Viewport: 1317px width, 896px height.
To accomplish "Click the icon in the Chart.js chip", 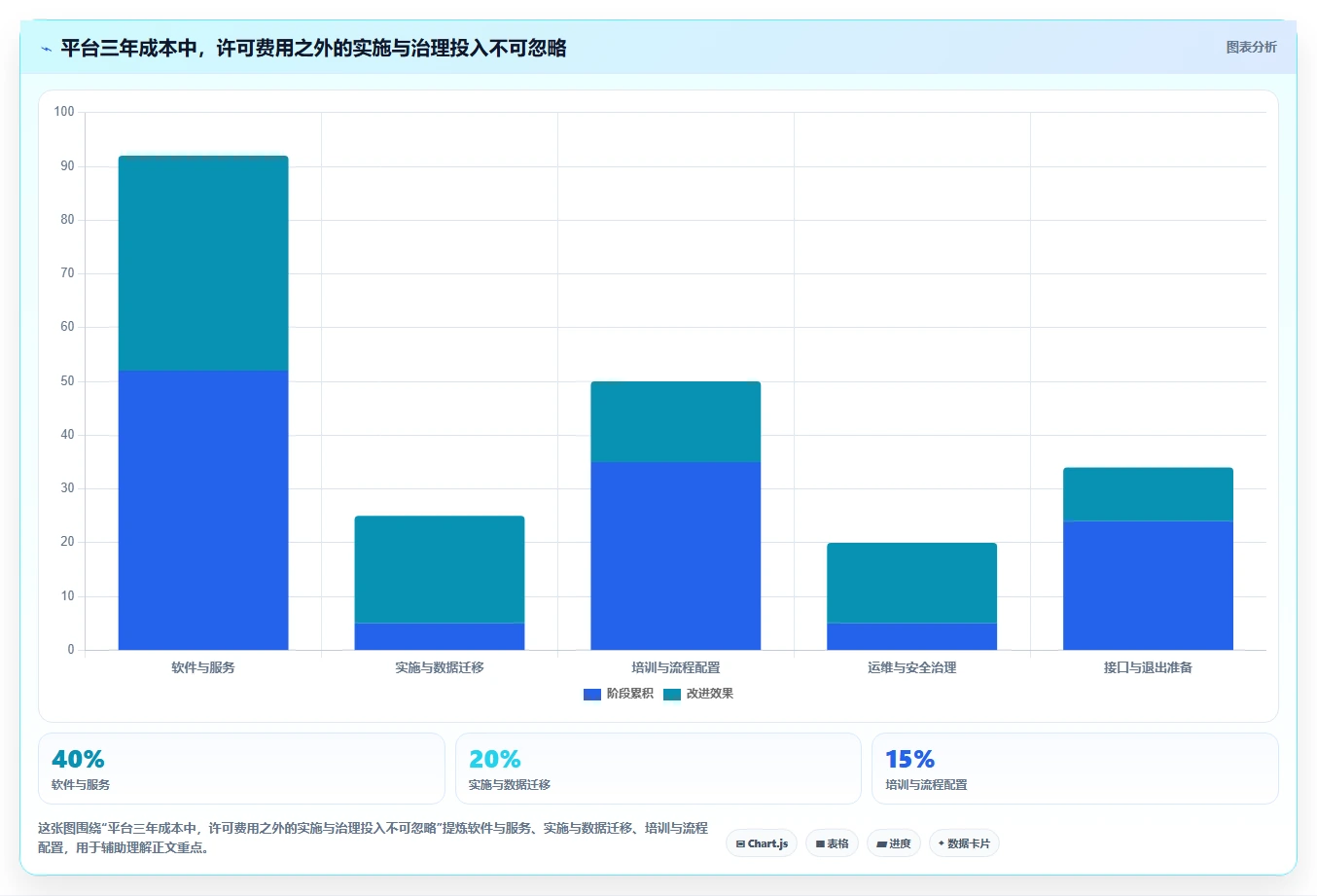I will (740, 844).
